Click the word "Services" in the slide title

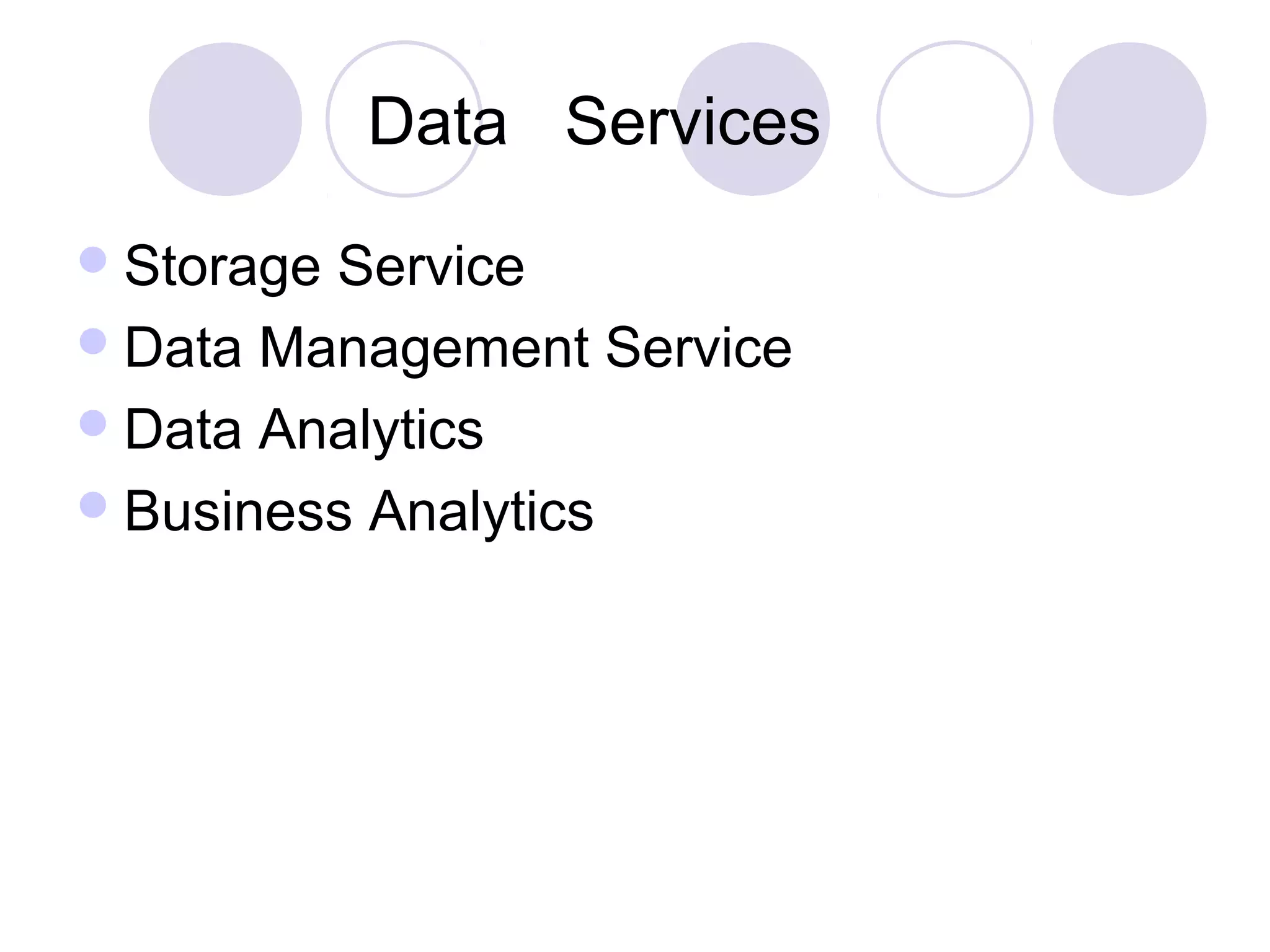coord(693,122)
